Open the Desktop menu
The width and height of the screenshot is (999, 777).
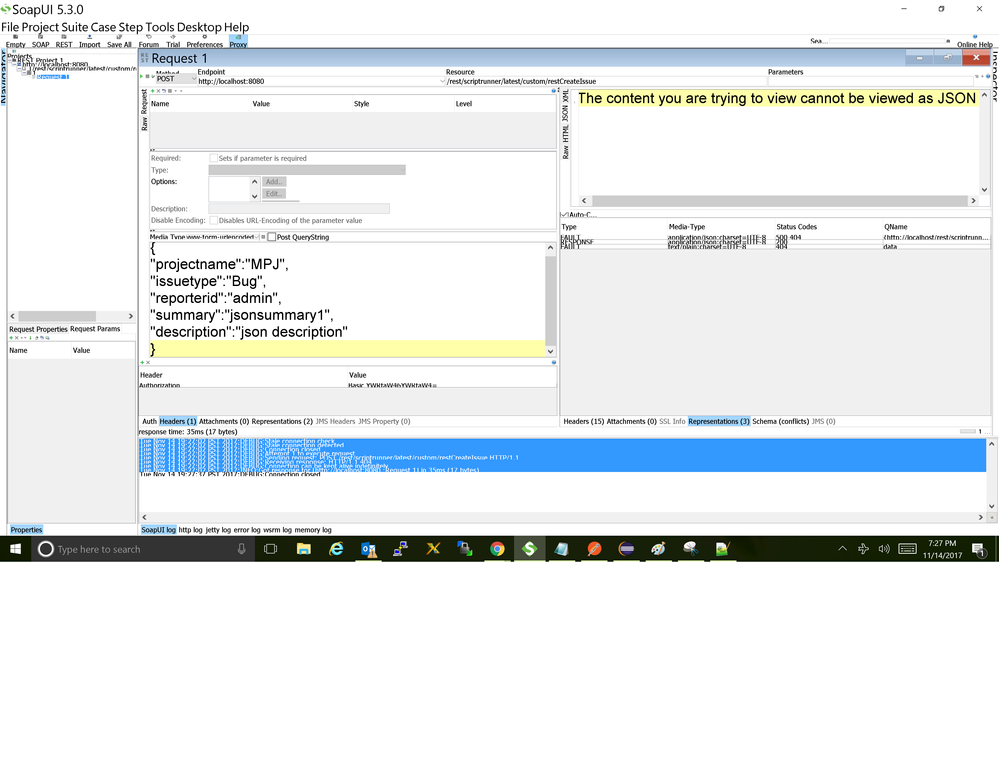tap(199, 27)
